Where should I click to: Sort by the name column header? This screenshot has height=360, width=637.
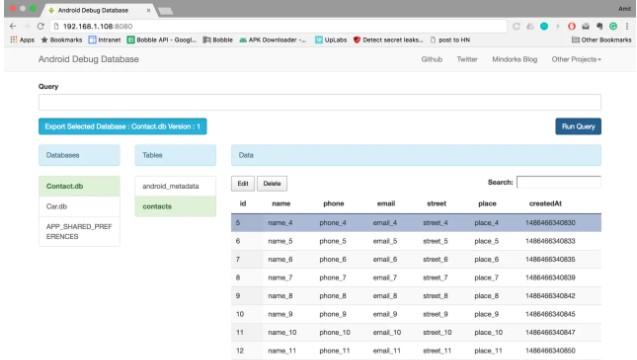(x=281, y=204)
